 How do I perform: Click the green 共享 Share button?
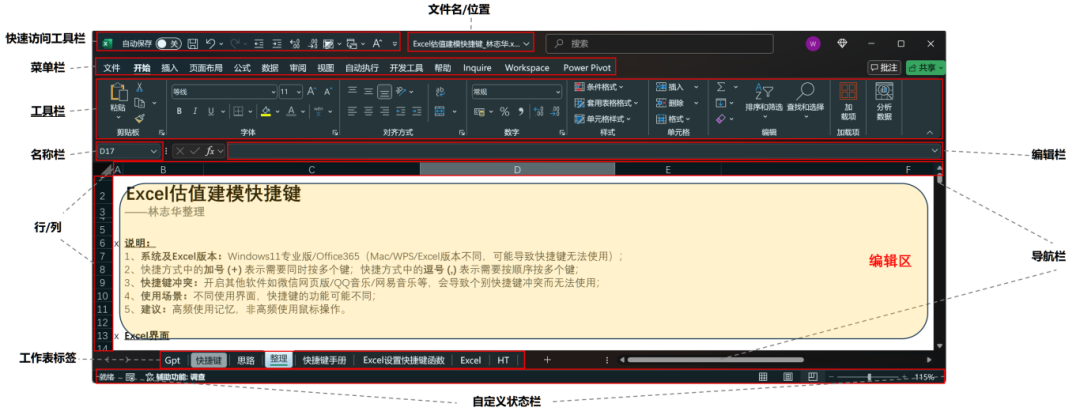pos(926,67)
